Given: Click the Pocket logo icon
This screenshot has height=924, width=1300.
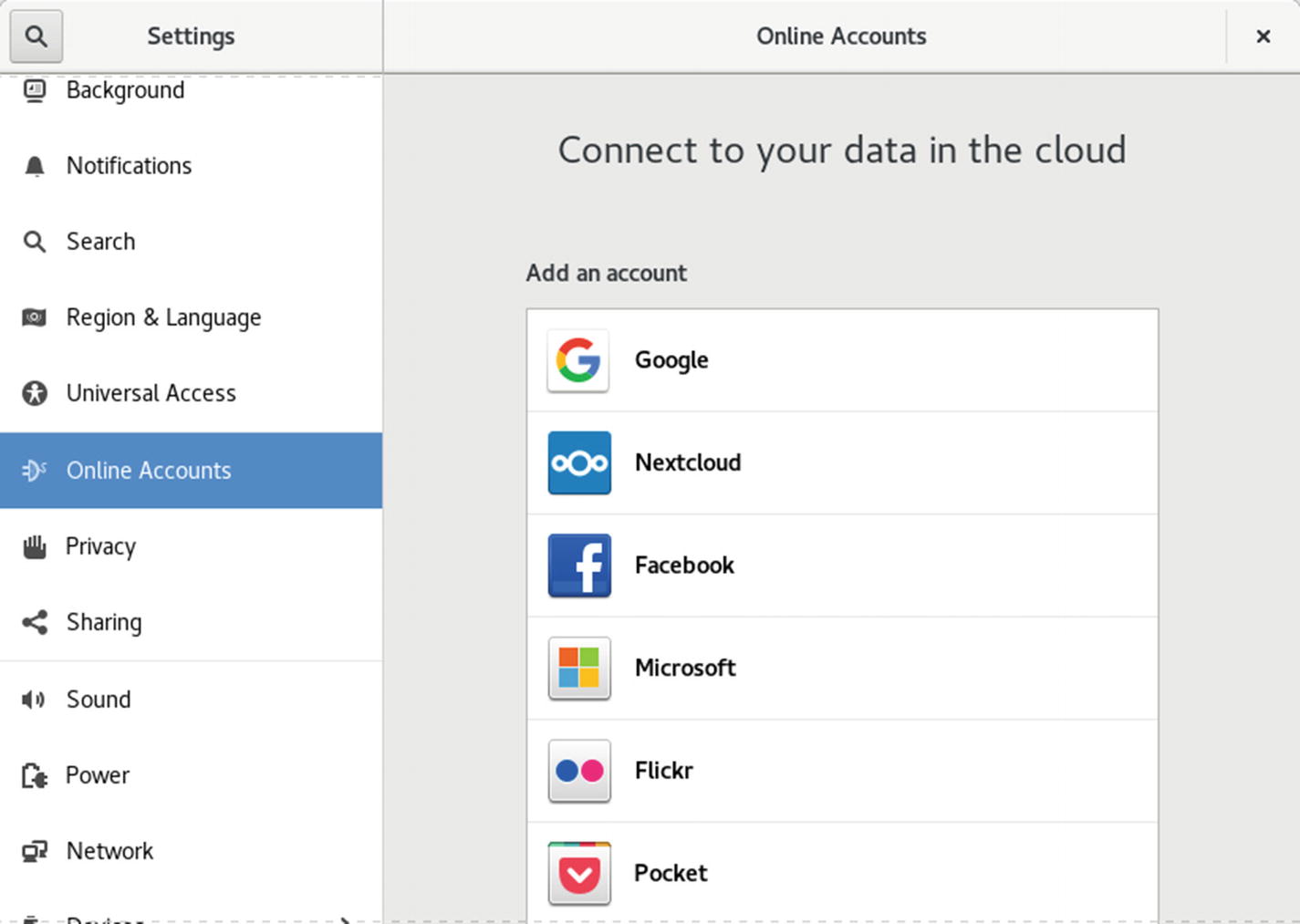Looking at the screenshot, I should (x=579, y=873).
